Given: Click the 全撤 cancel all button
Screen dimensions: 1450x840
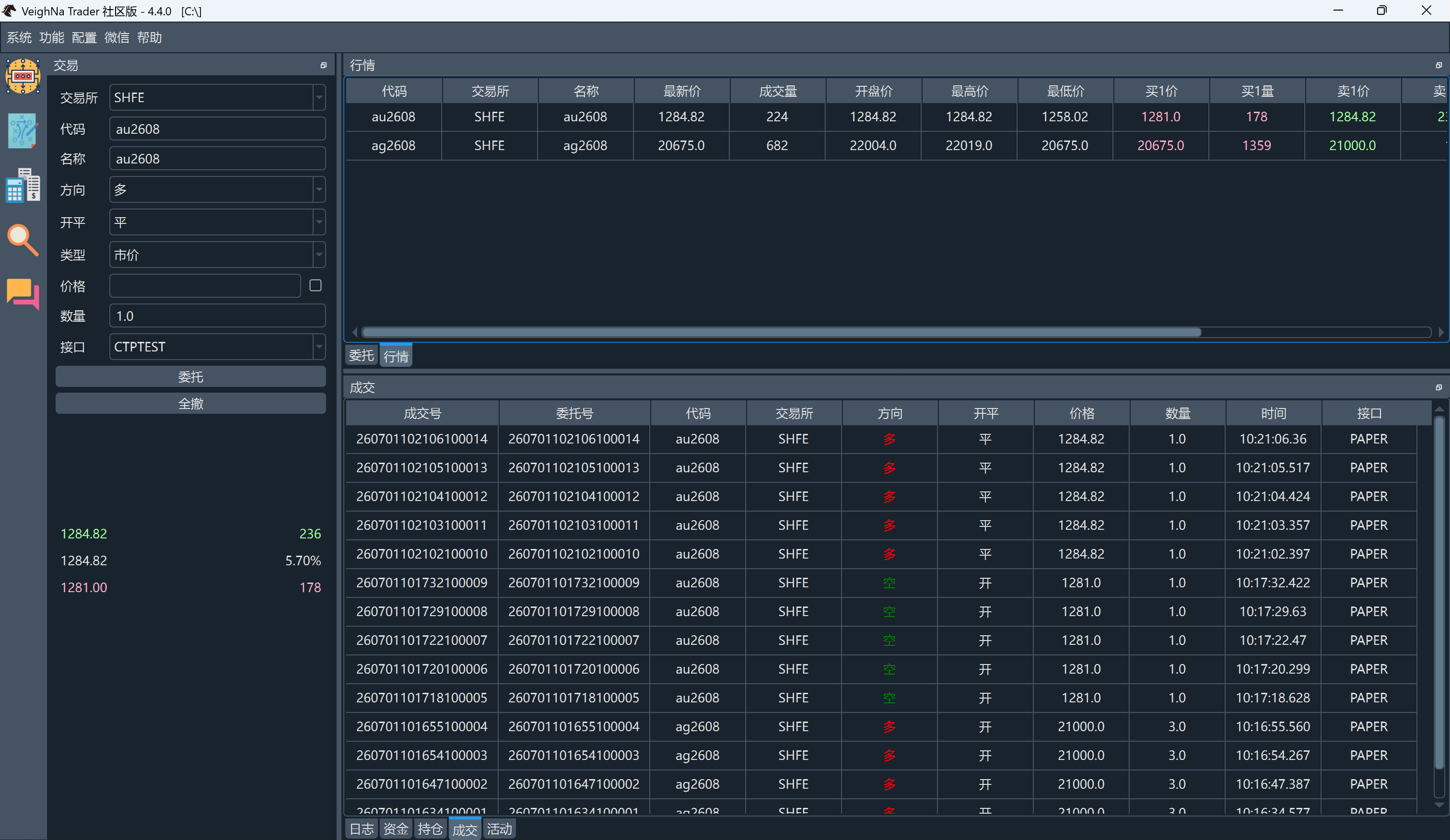Looking at the screenshot, I should tap(190, 404).
